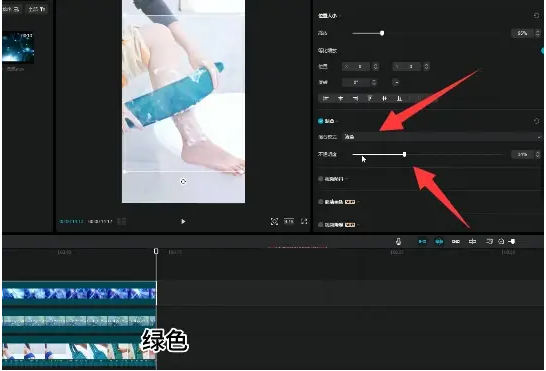
Task: Play the video preview
Action: tap(183, 221)
